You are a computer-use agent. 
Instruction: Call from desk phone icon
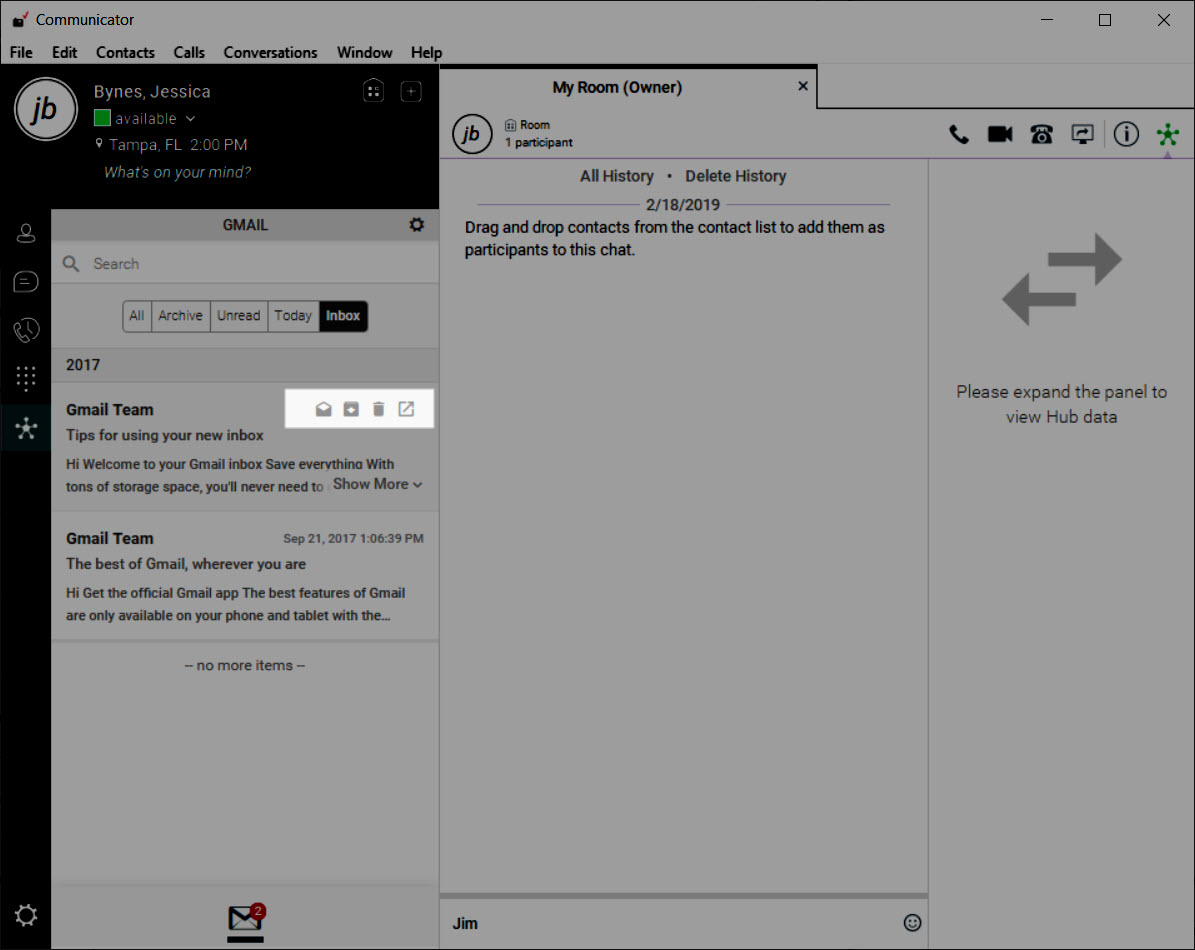click(x=1041, y=135)
